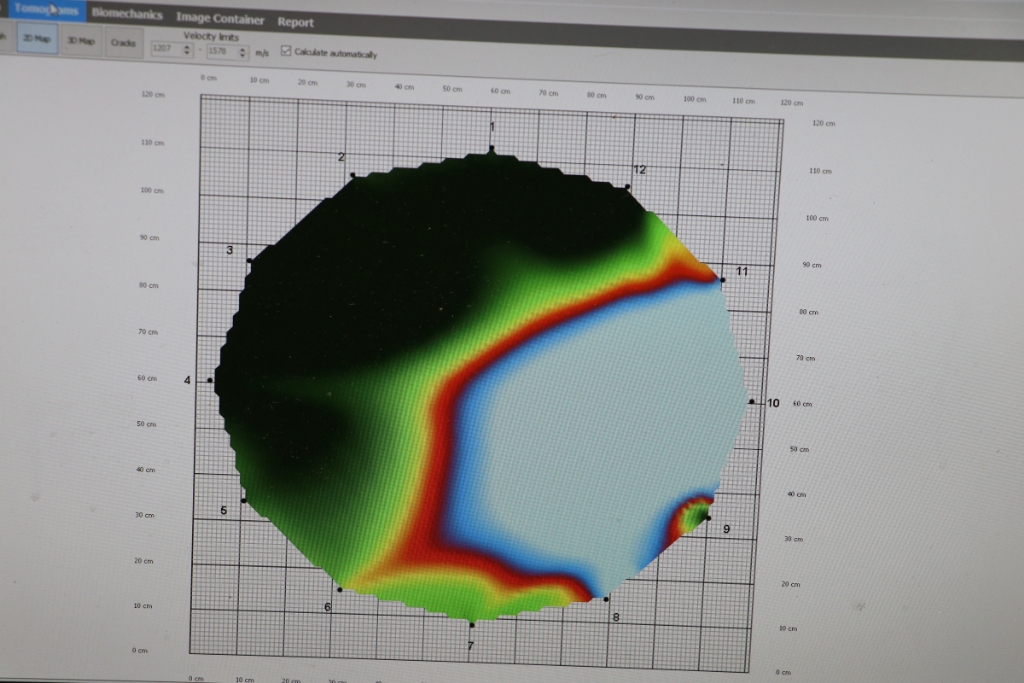Go to the Image Container tab

click(x=220, y=19)
